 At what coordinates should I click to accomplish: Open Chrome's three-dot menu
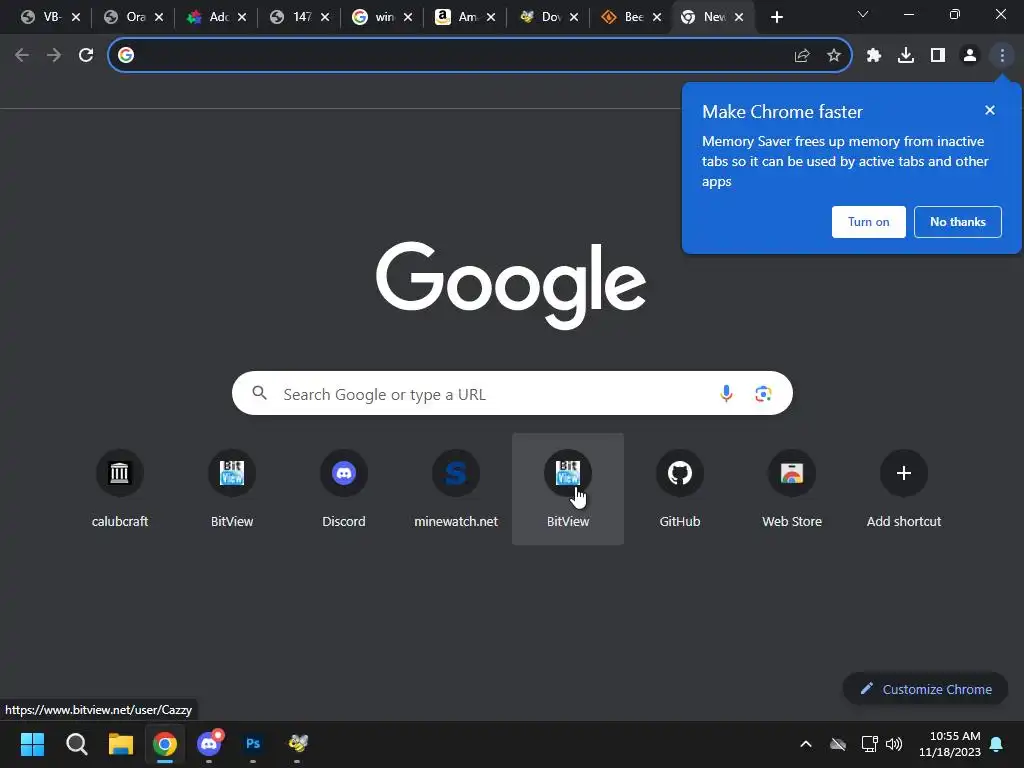tap(1002, 56)
